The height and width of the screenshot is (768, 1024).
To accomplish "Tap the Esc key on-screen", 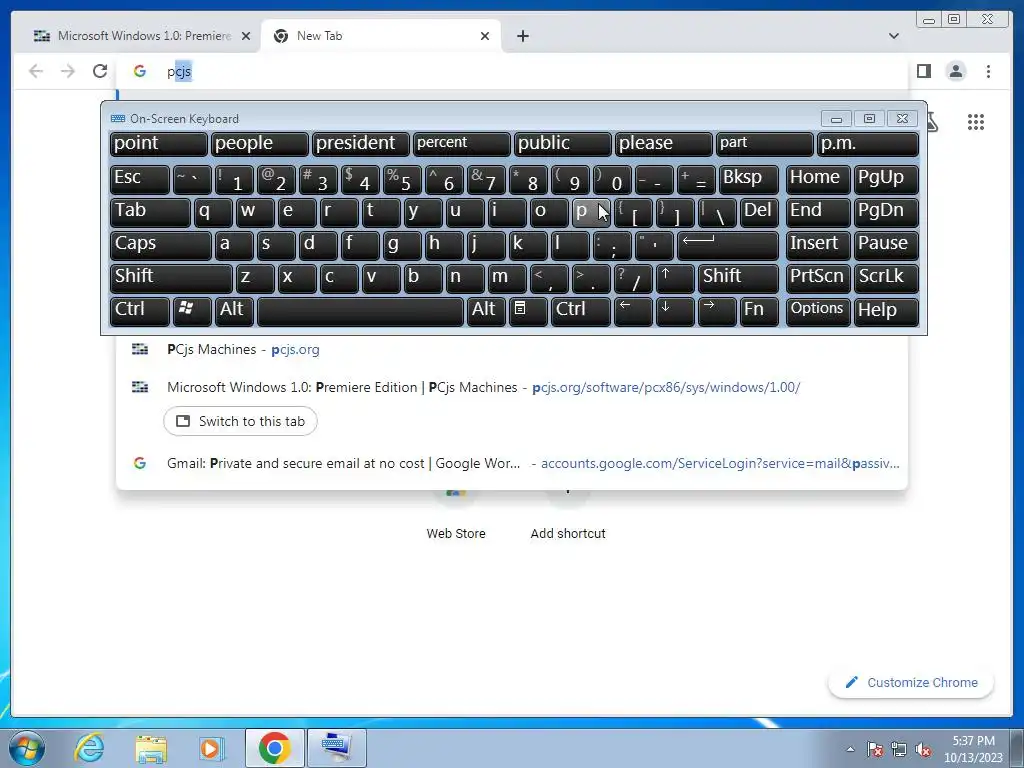I will point(140,180).
